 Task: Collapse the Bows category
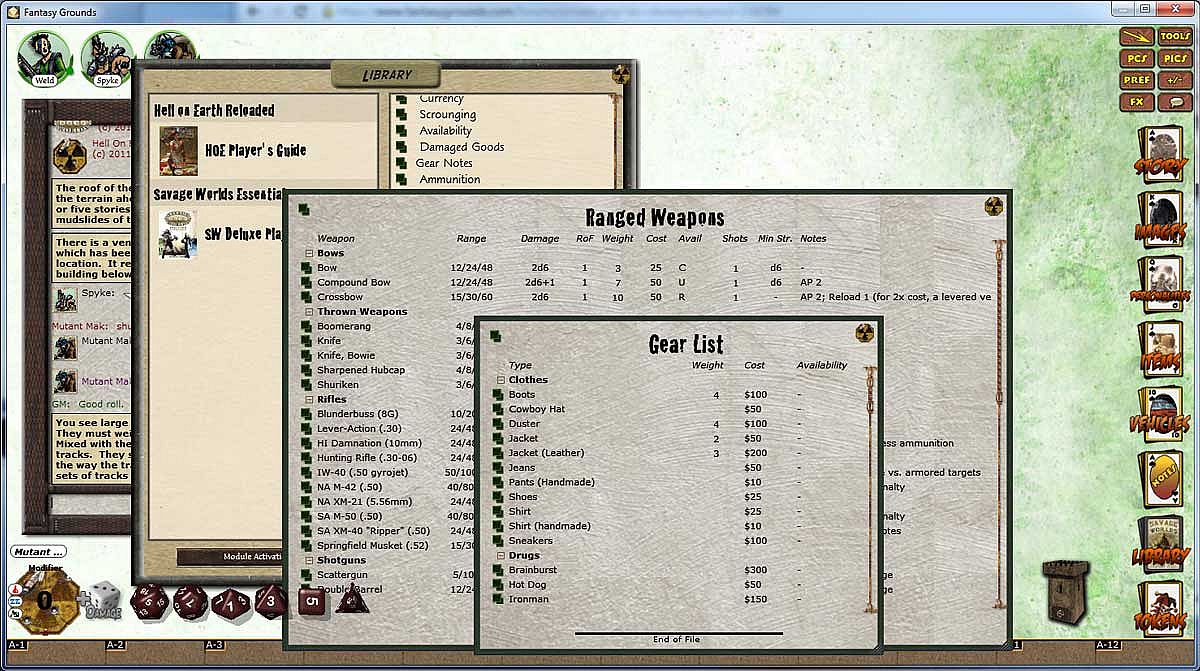[309, 253]
